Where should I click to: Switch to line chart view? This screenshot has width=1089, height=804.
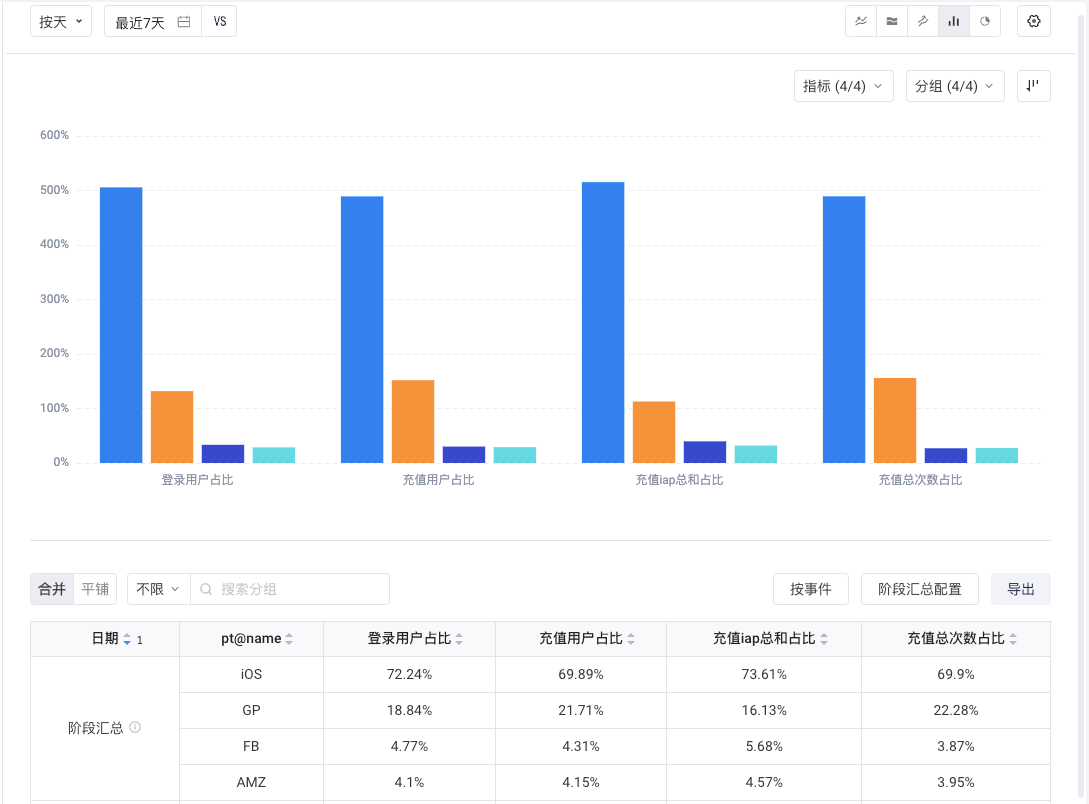[861, 21]
